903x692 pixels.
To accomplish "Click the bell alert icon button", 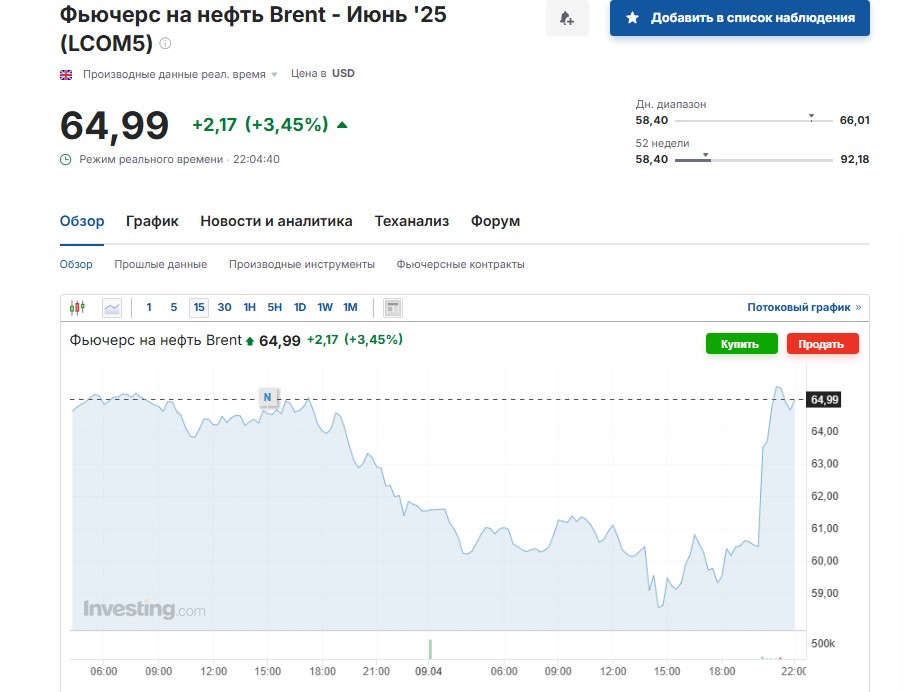I will tap(567, 18).
